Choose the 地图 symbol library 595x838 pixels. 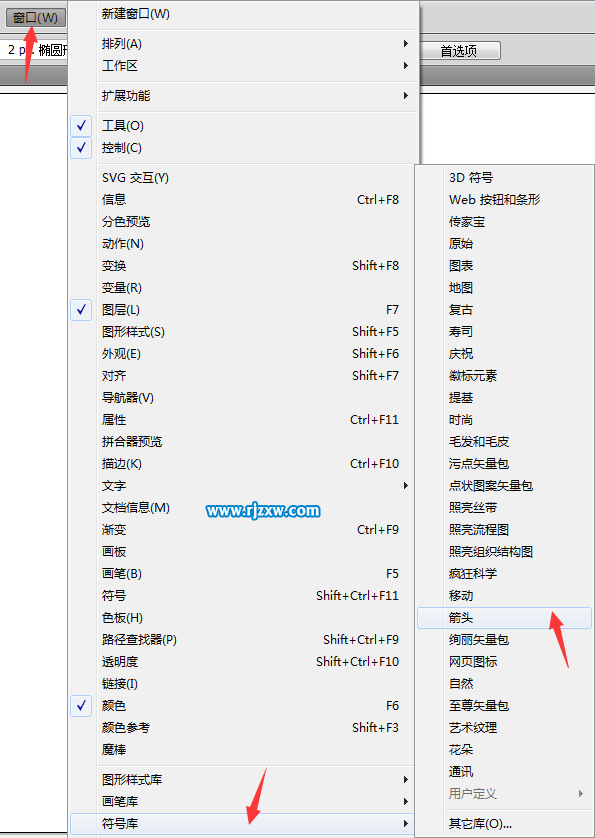point(504,288)
